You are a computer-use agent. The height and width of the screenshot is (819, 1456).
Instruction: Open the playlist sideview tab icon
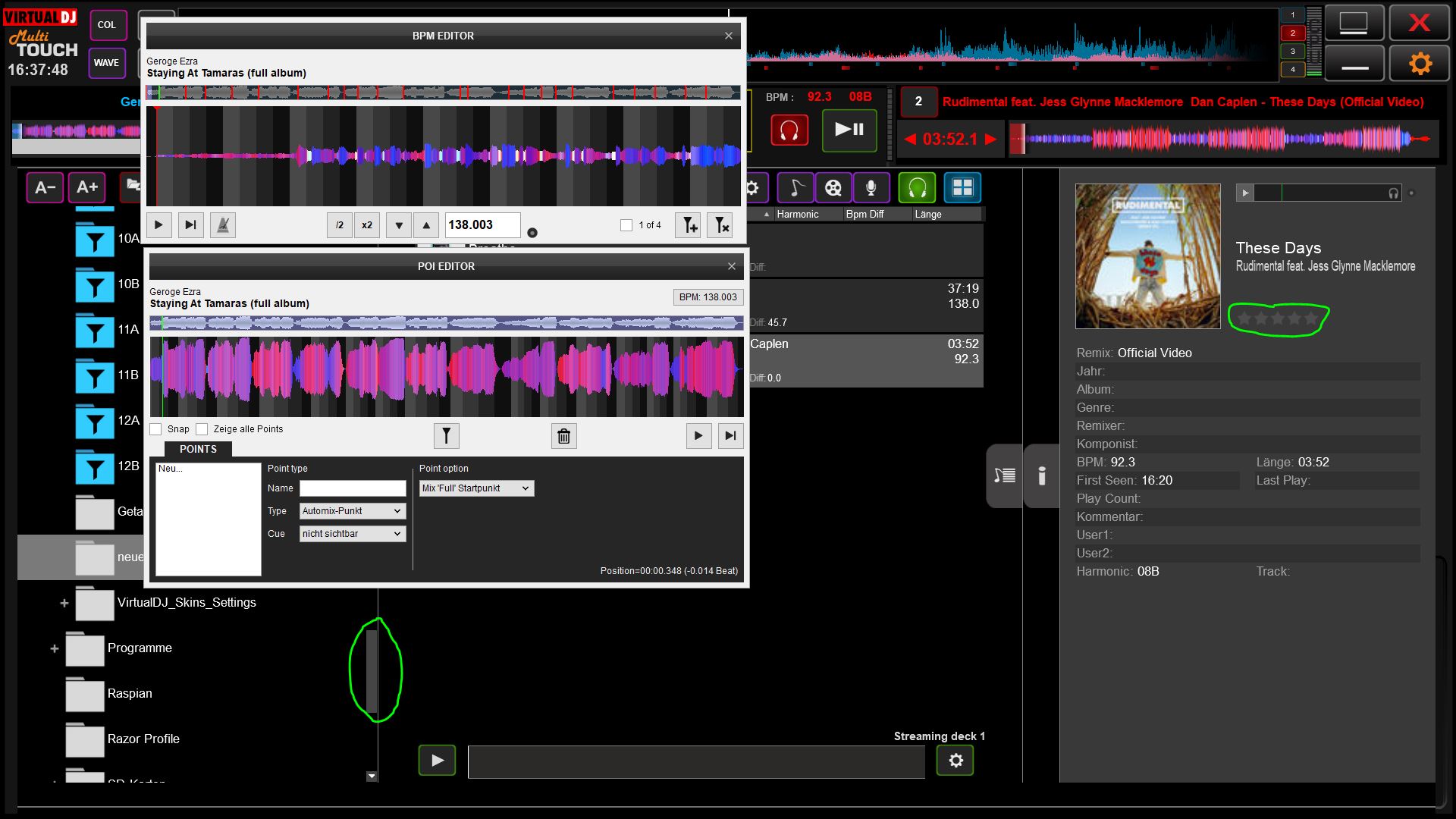(x=1005, y=476)
